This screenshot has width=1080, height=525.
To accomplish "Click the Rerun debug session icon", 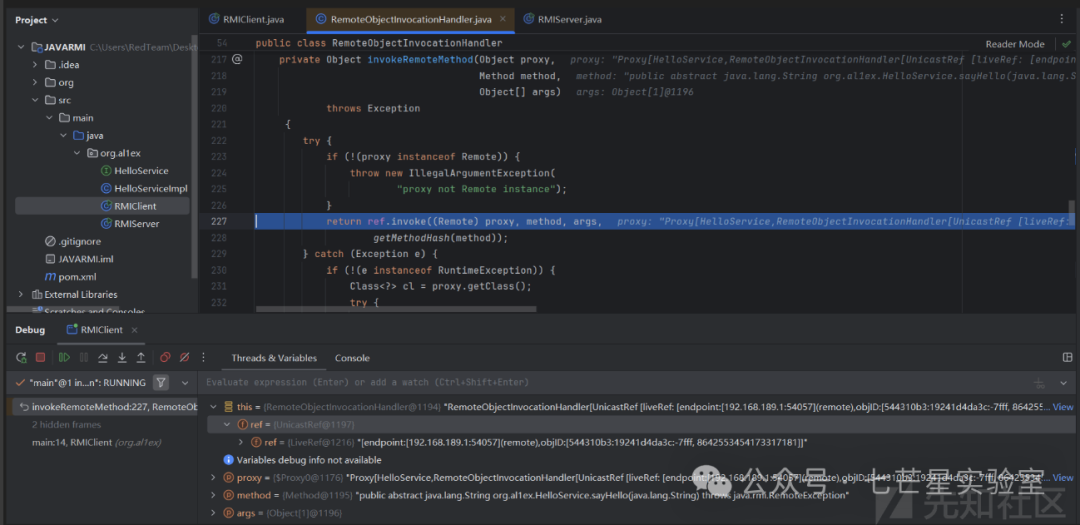I will point(21,358).
